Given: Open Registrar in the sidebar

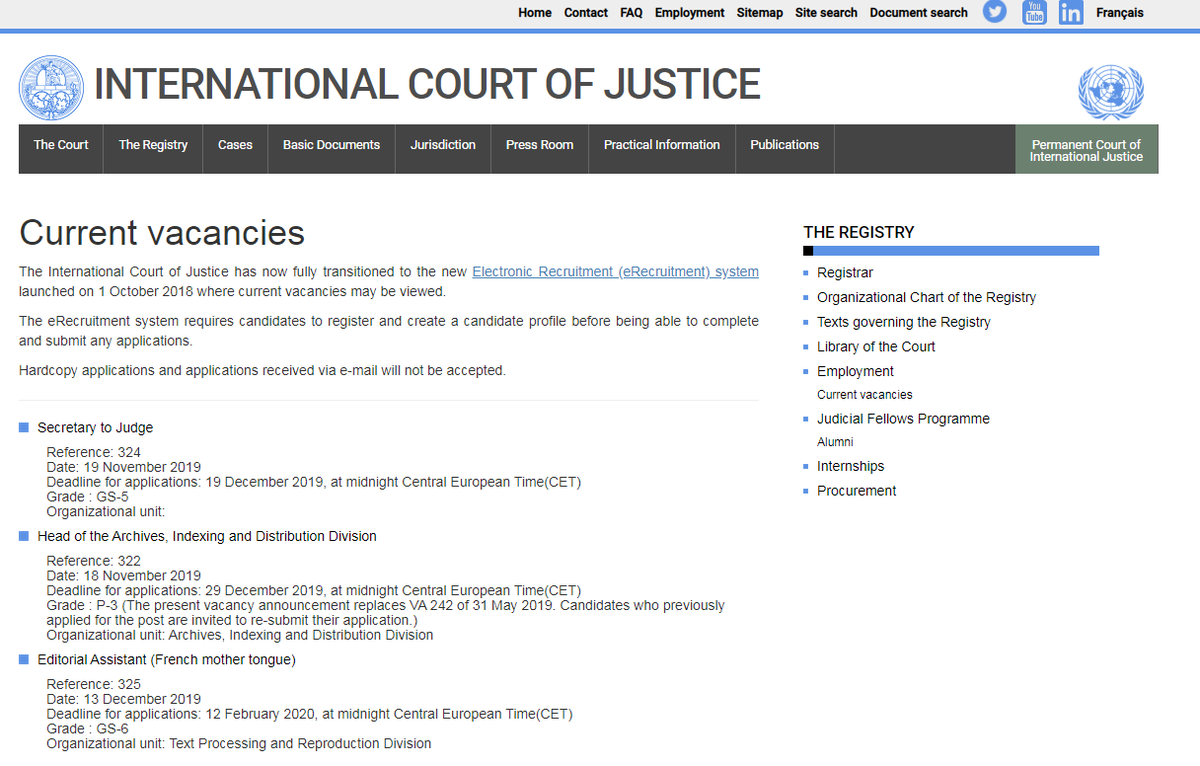Looking at the screenshot, I should point(845,273).
